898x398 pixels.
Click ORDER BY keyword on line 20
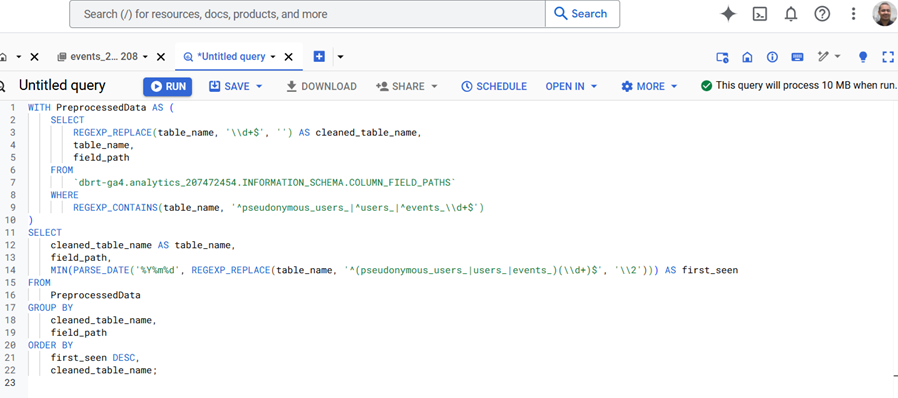pos(50,346)
